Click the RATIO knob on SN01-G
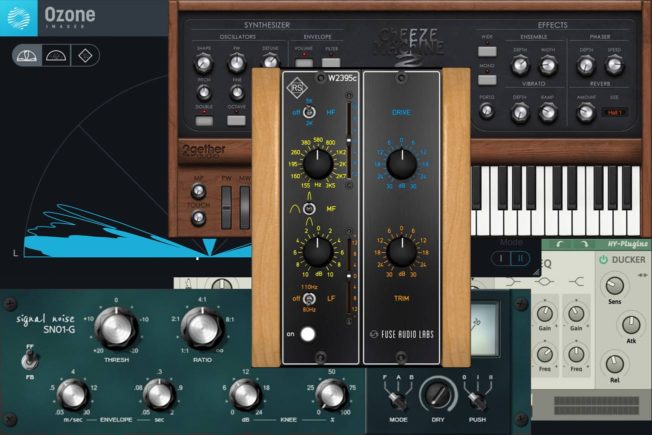 pos(203,329)
